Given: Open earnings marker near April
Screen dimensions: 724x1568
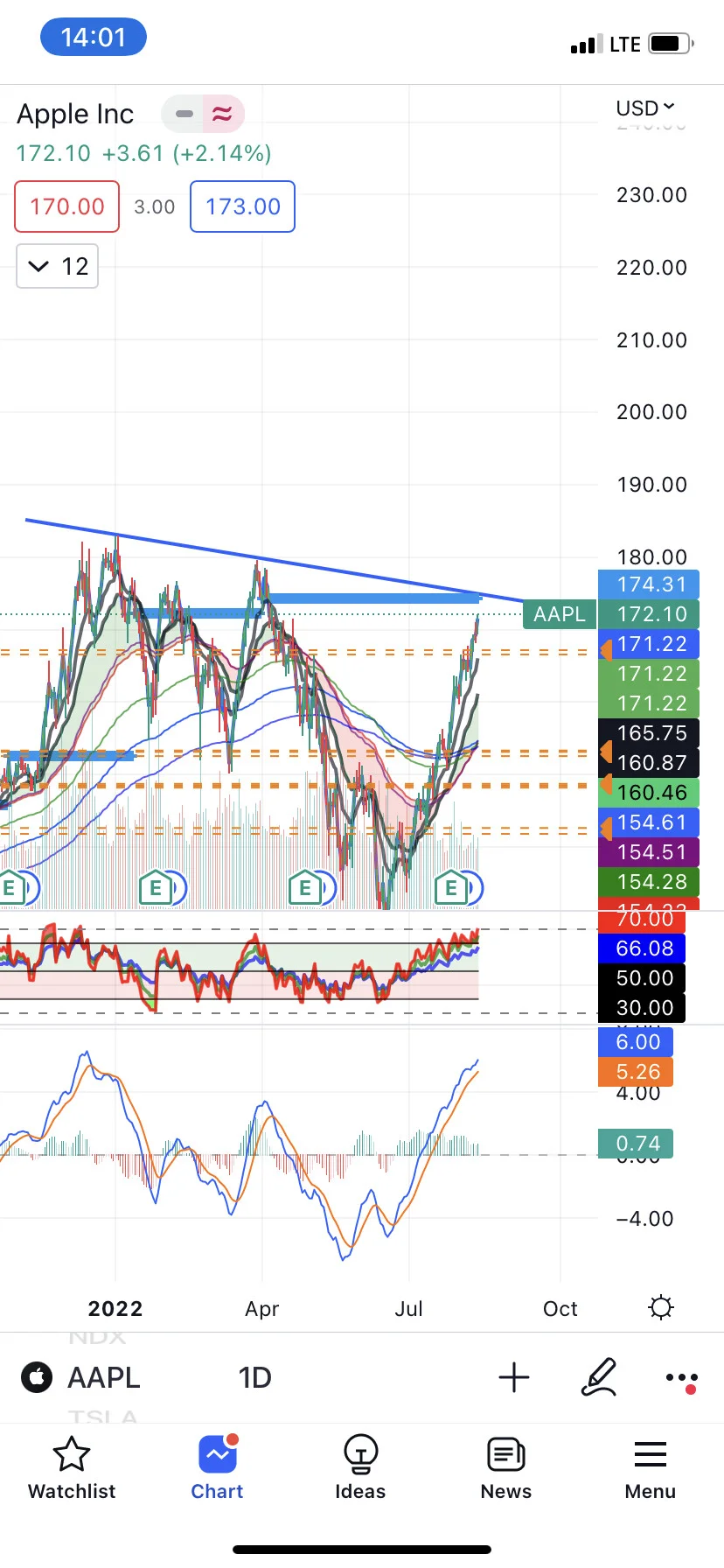Looking at the screenshot, I should [x=305, y=889].
